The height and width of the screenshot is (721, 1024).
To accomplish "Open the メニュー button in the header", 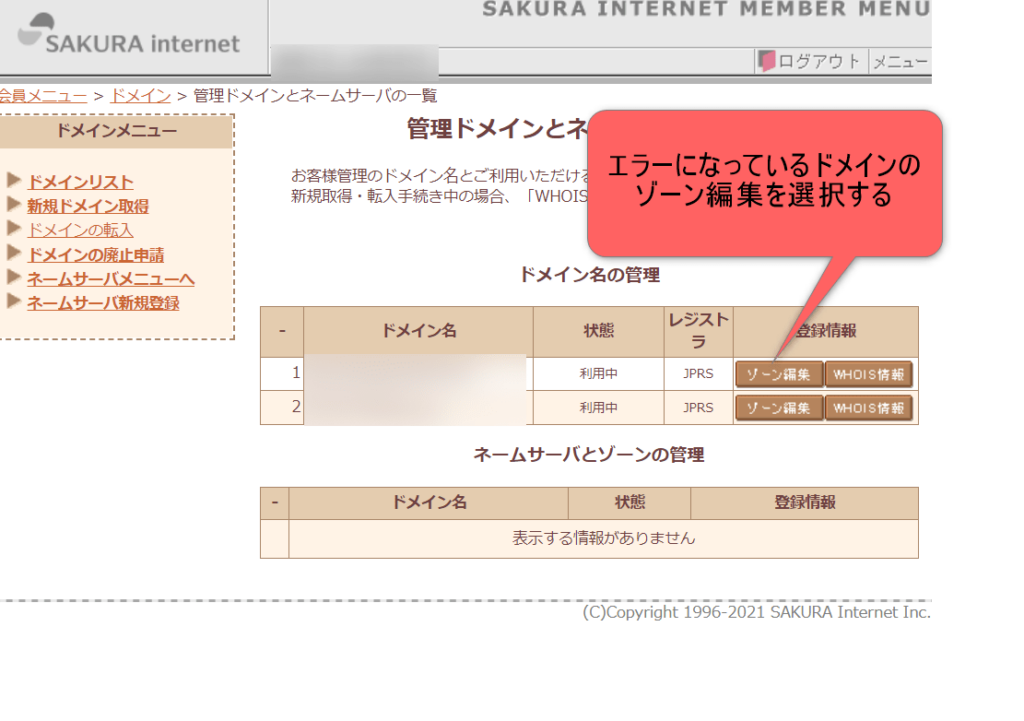I will point(900,61).
